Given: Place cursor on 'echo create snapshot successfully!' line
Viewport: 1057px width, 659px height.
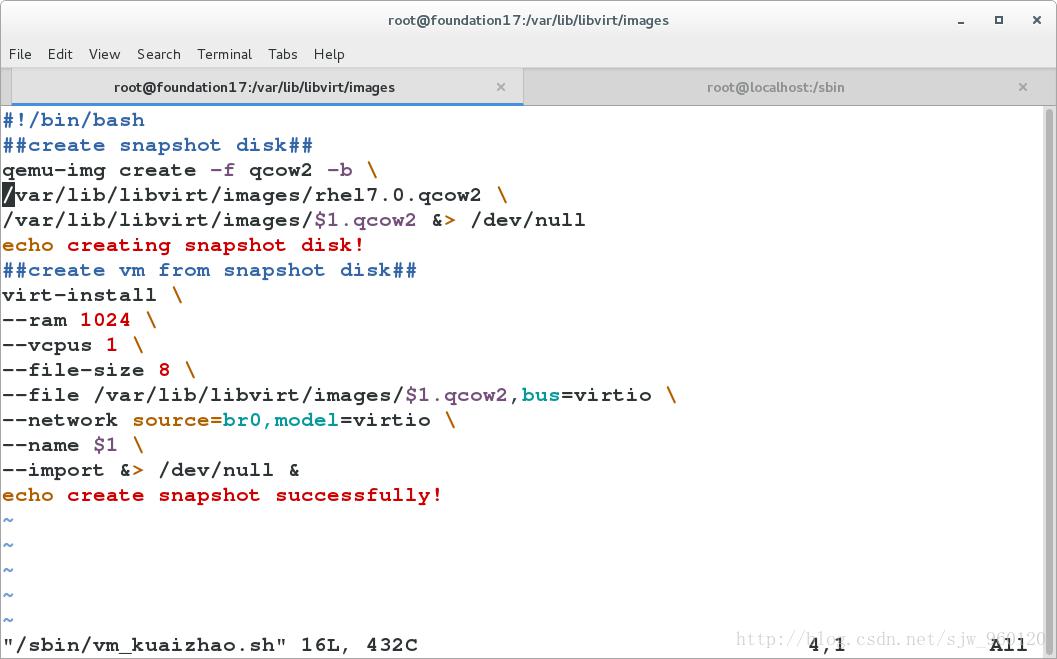Looking at the screenshot, I should (x=222, y=495).
